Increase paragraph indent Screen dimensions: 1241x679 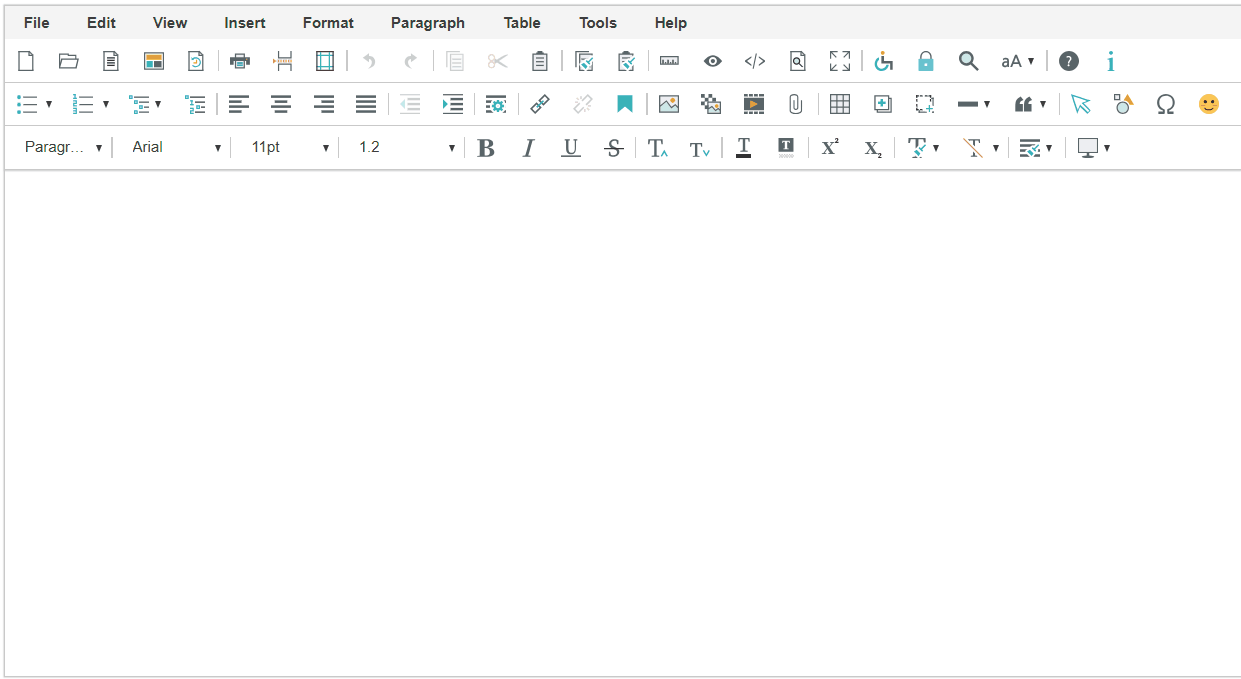(453, 104)
